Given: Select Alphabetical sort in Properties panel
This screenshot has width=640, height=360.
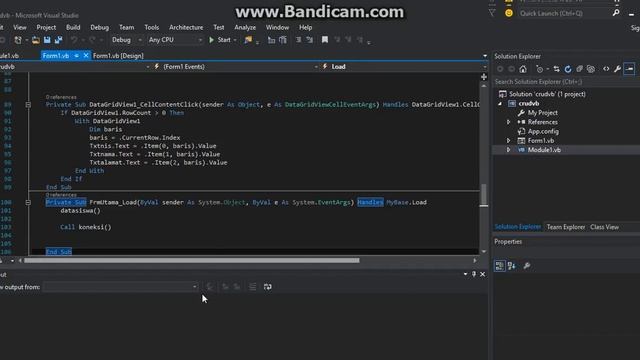Looking at the screenshot, I should coord(511,266).
